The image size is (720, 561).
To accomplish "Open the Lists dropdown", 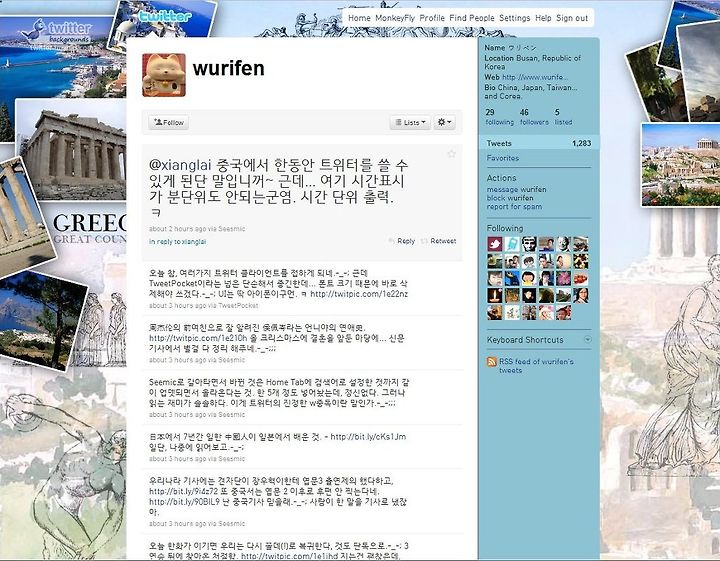I will click(x=411, y=122).
